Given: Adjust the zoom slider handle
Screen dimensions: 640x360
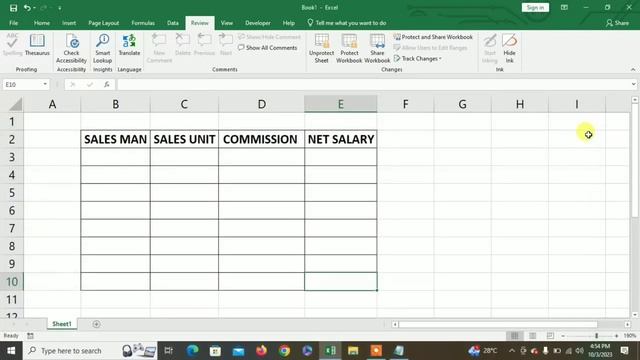Looking at the screenshot, I should click(x=596, y=336).
